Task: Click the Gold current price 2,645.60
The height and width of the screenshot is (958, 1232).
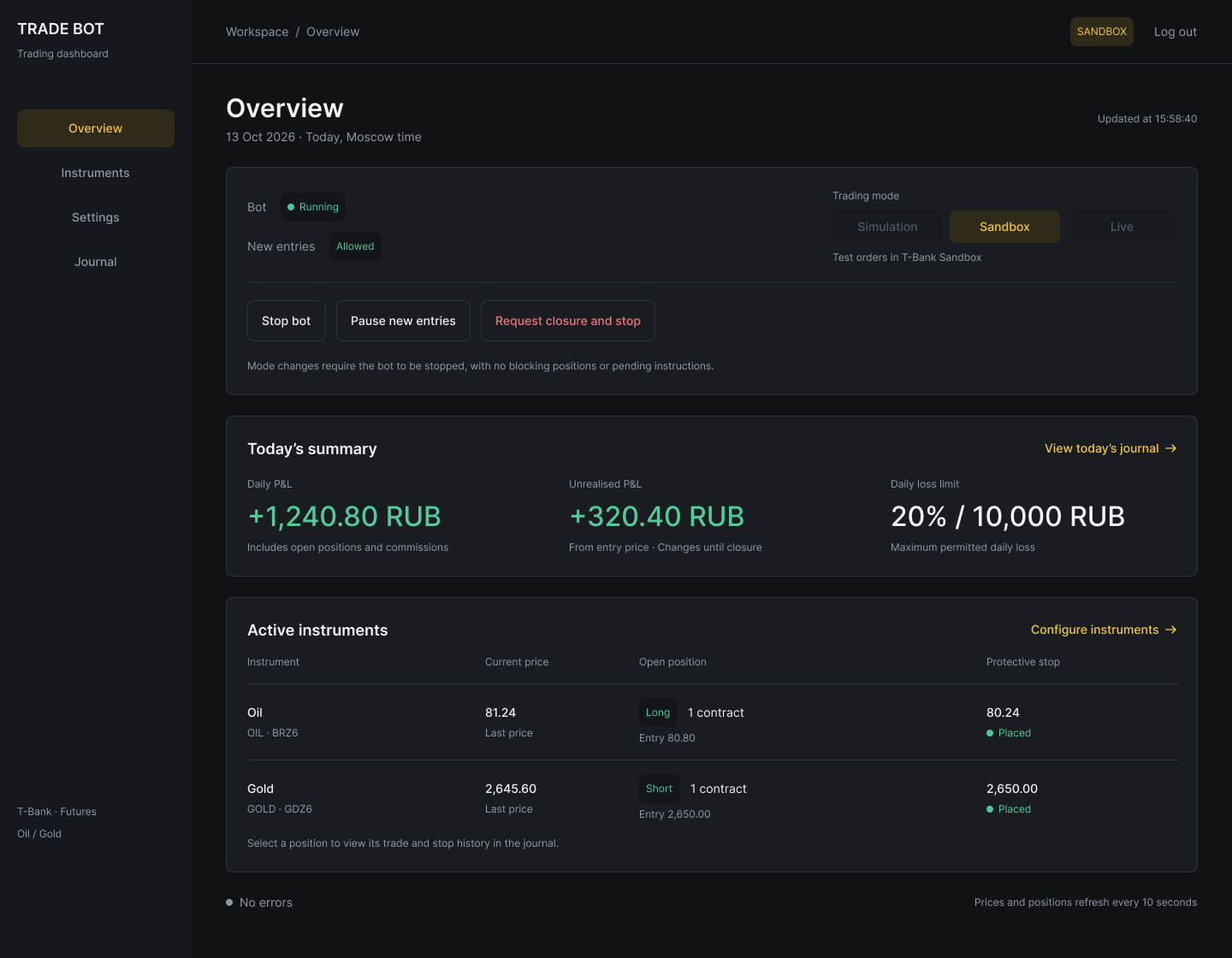Action: tap(511, 789)
